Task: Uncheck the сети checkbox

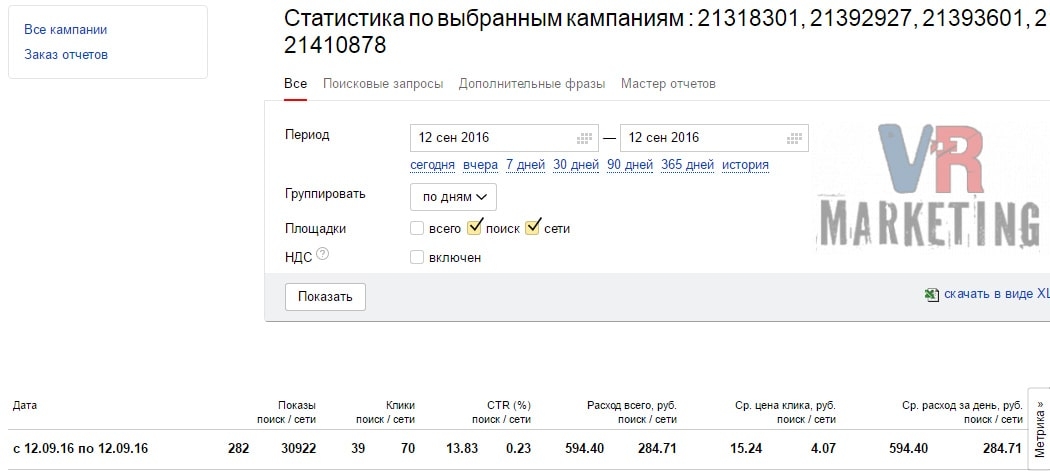Action: (533, 227)
